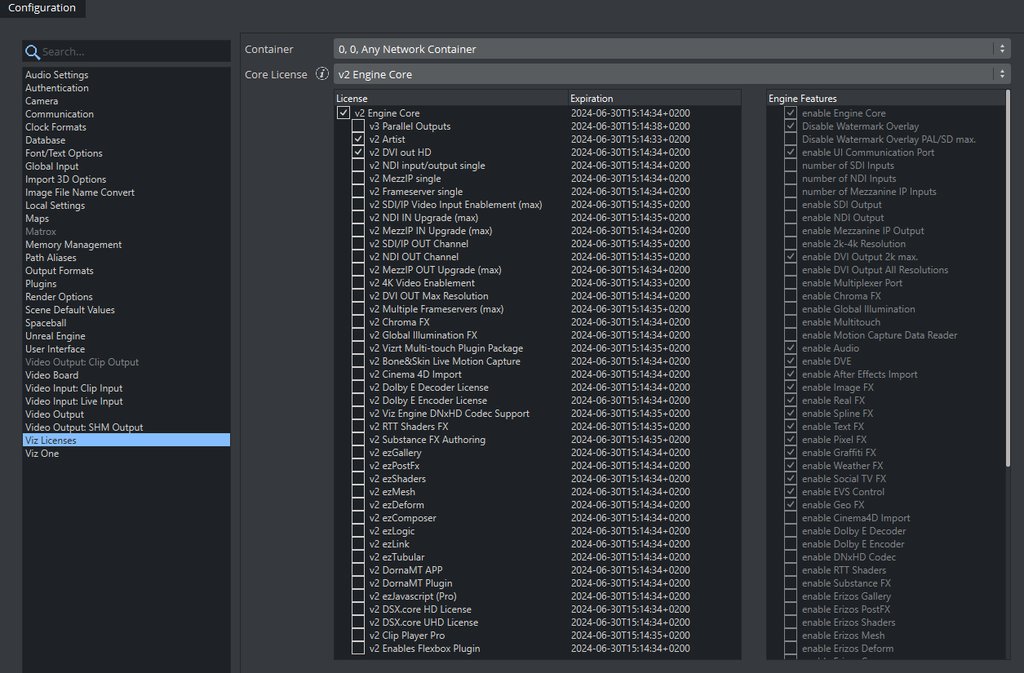
Task: Select the Configuration tab
Action: pos(42,8)
